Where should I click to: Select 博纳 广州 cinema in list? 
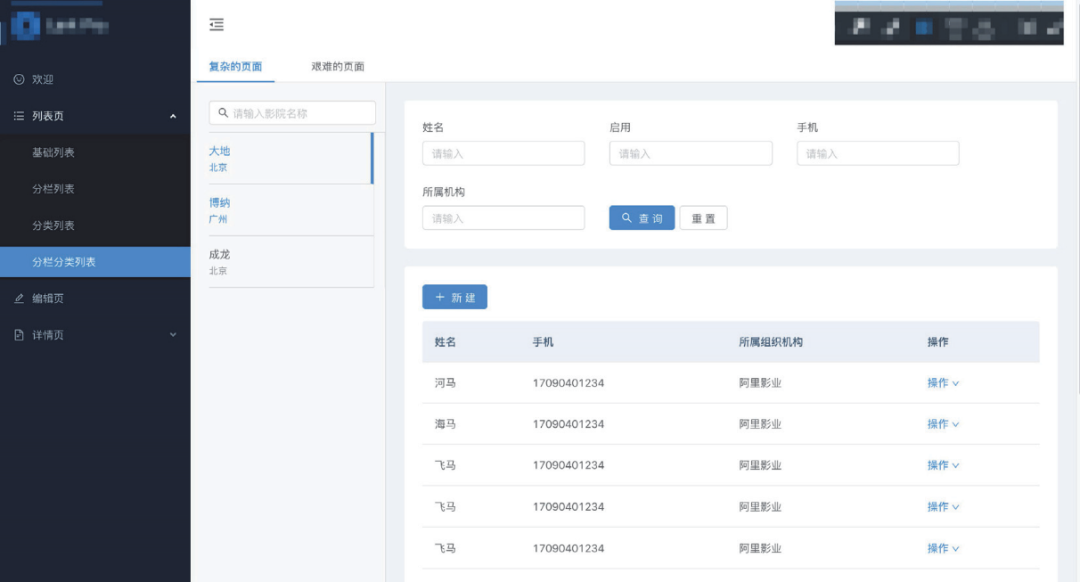pos(291,210)
